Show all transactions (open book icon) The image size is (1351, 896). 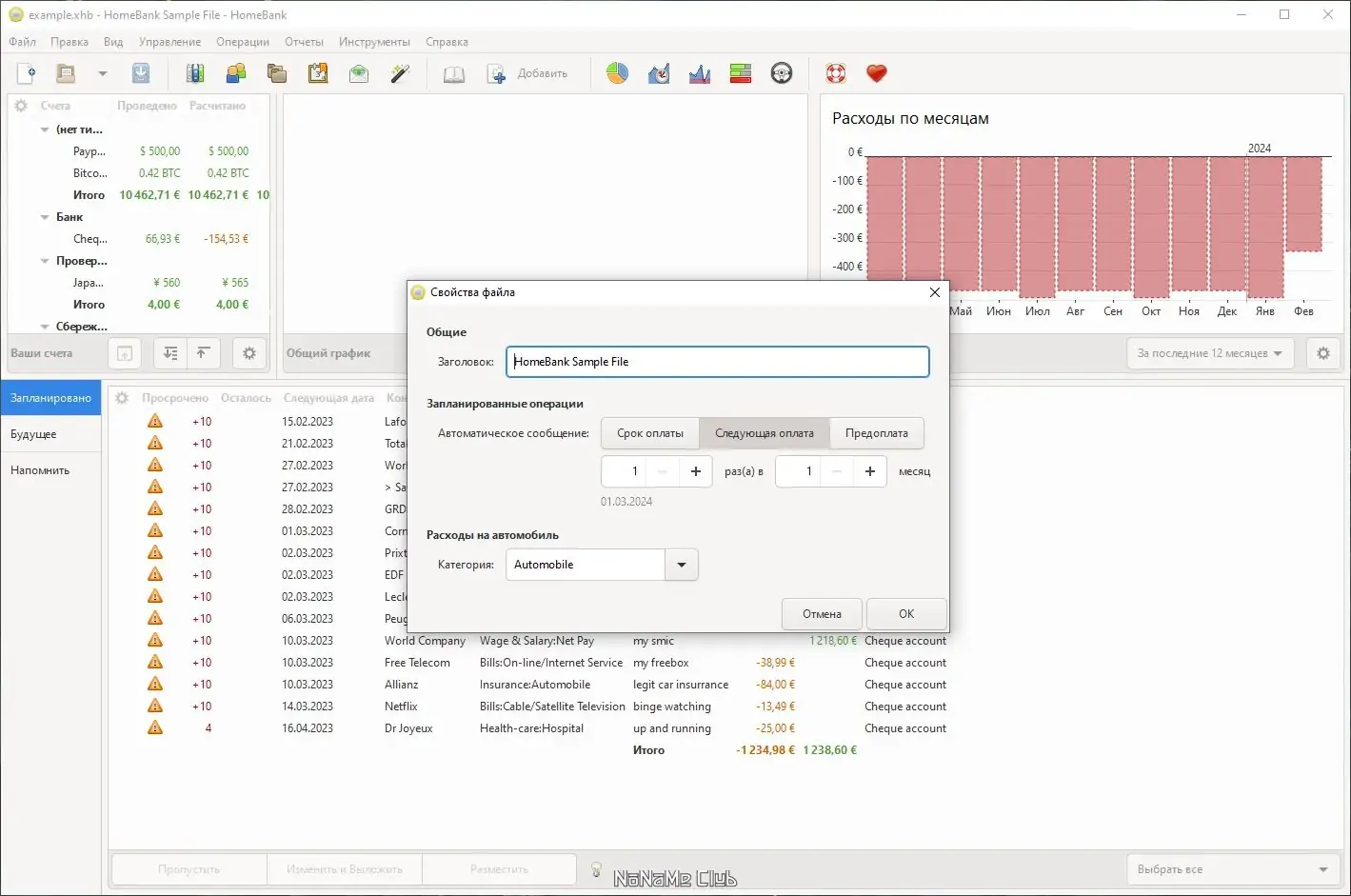pos(454,73)
